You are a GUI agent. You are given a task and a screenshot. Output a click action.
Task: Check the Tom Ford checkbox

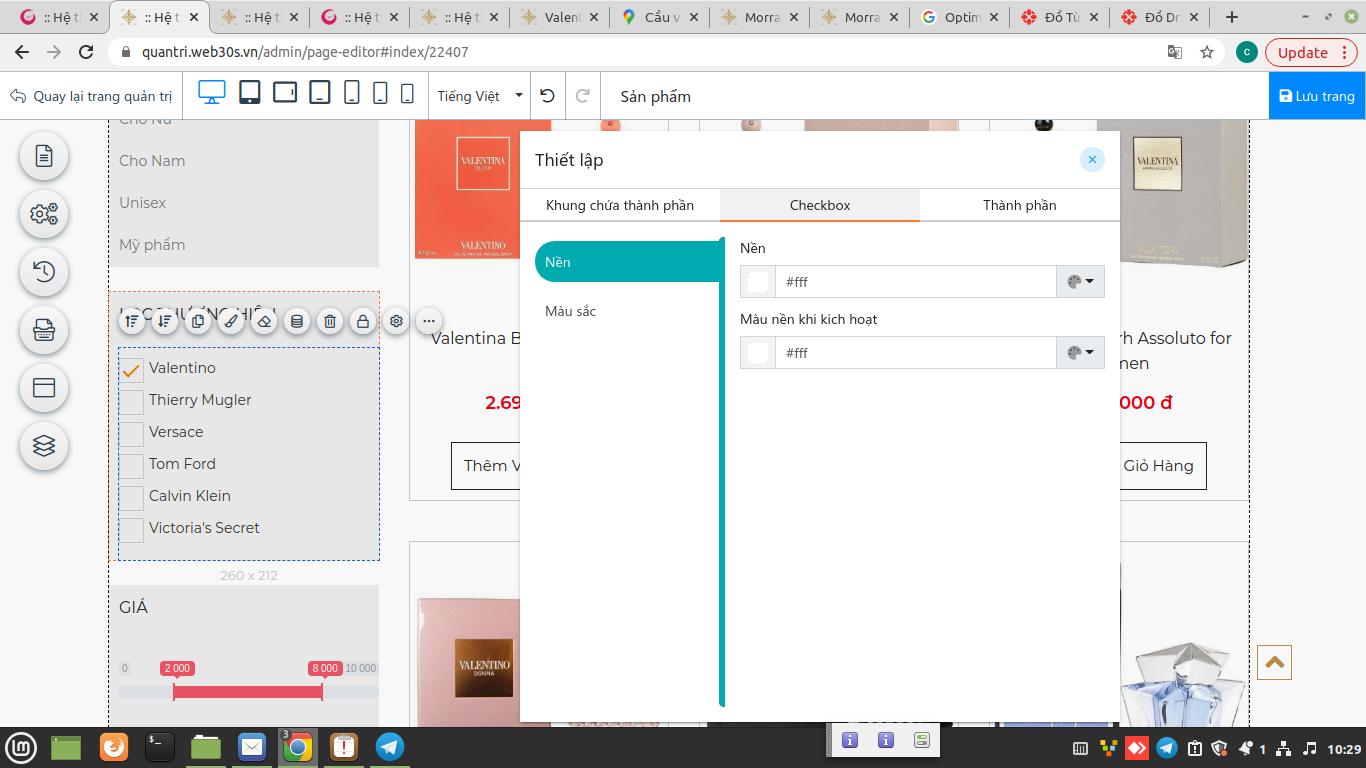pos(132,466)
